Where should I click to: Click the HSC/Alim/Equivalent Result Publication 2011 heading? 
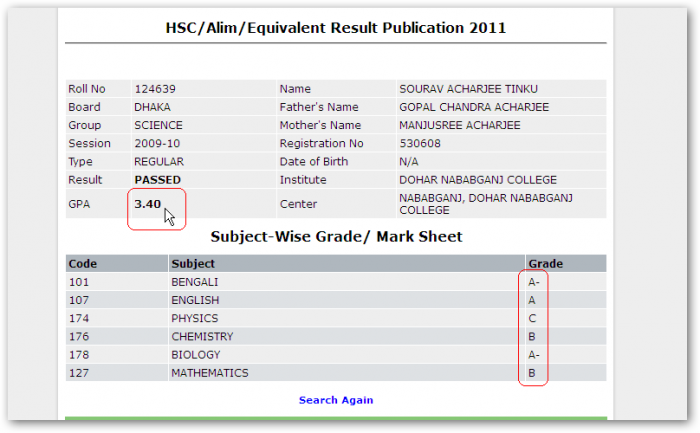[336, 28]
